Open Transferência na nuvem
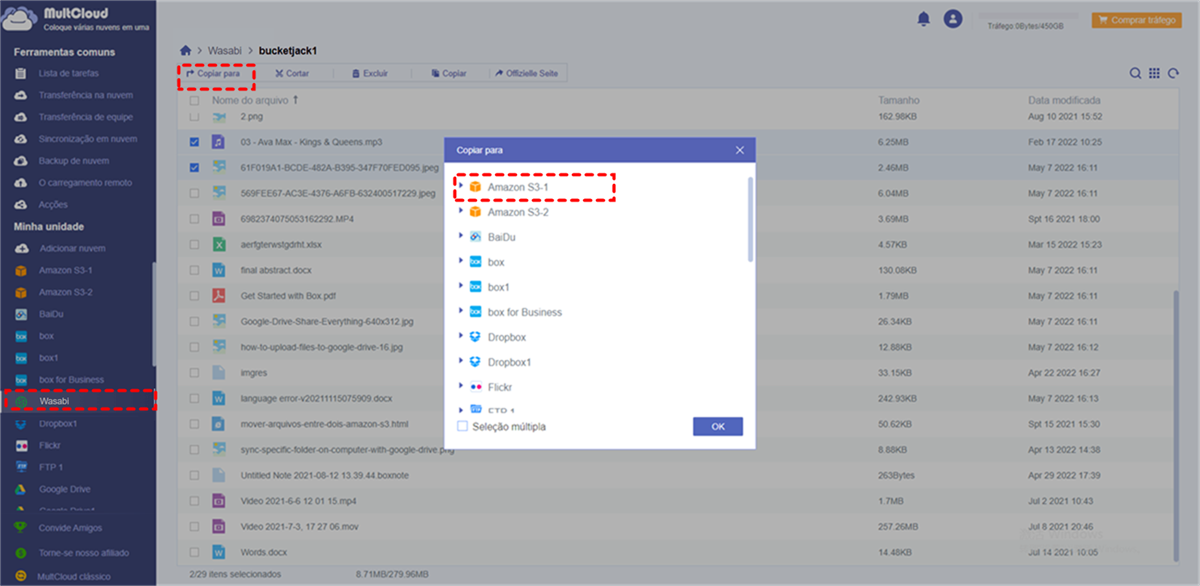 (86, 95)
